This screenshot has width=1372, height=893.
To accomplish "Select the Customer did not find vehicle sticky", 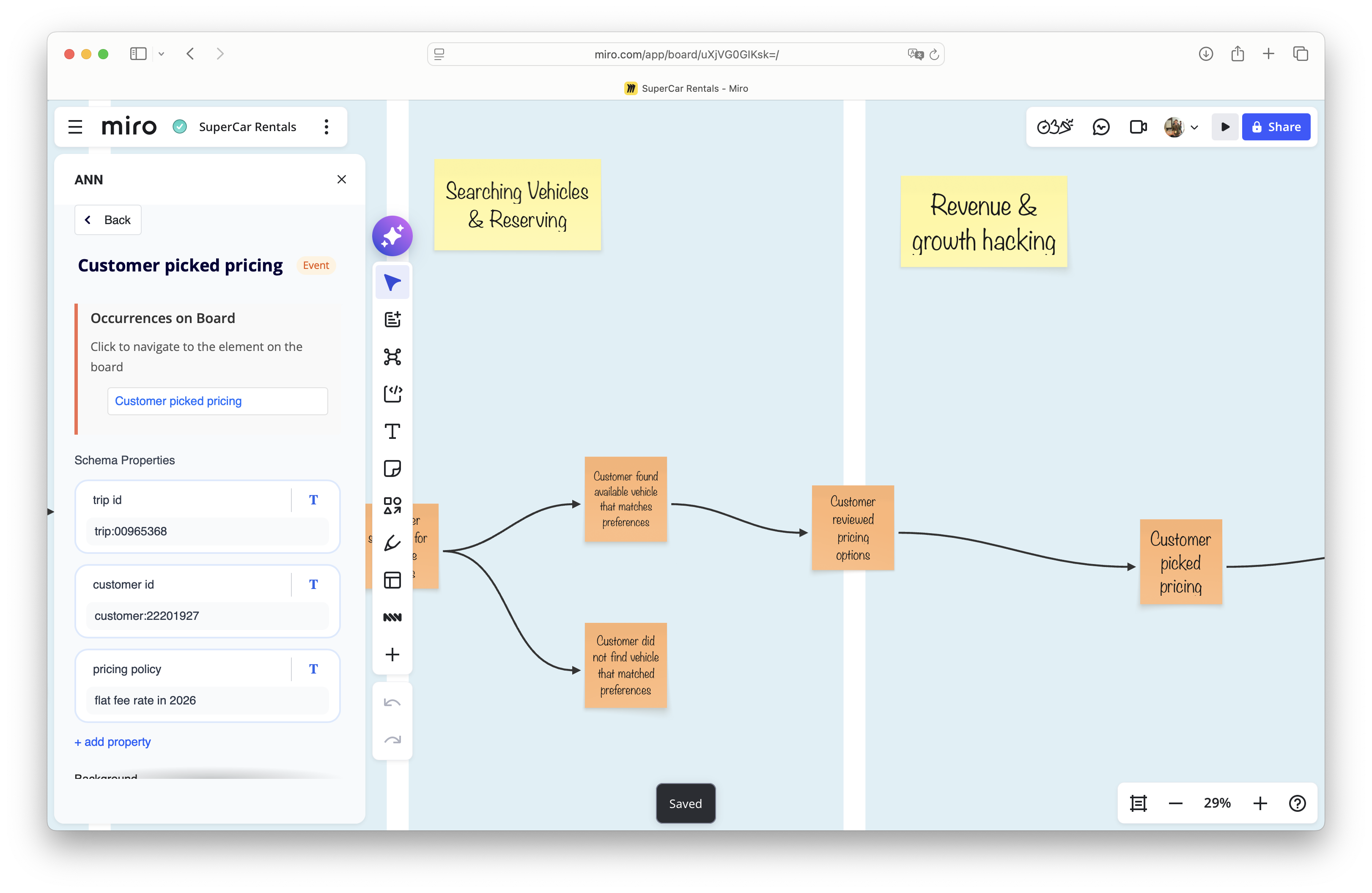I will (626, 665).
